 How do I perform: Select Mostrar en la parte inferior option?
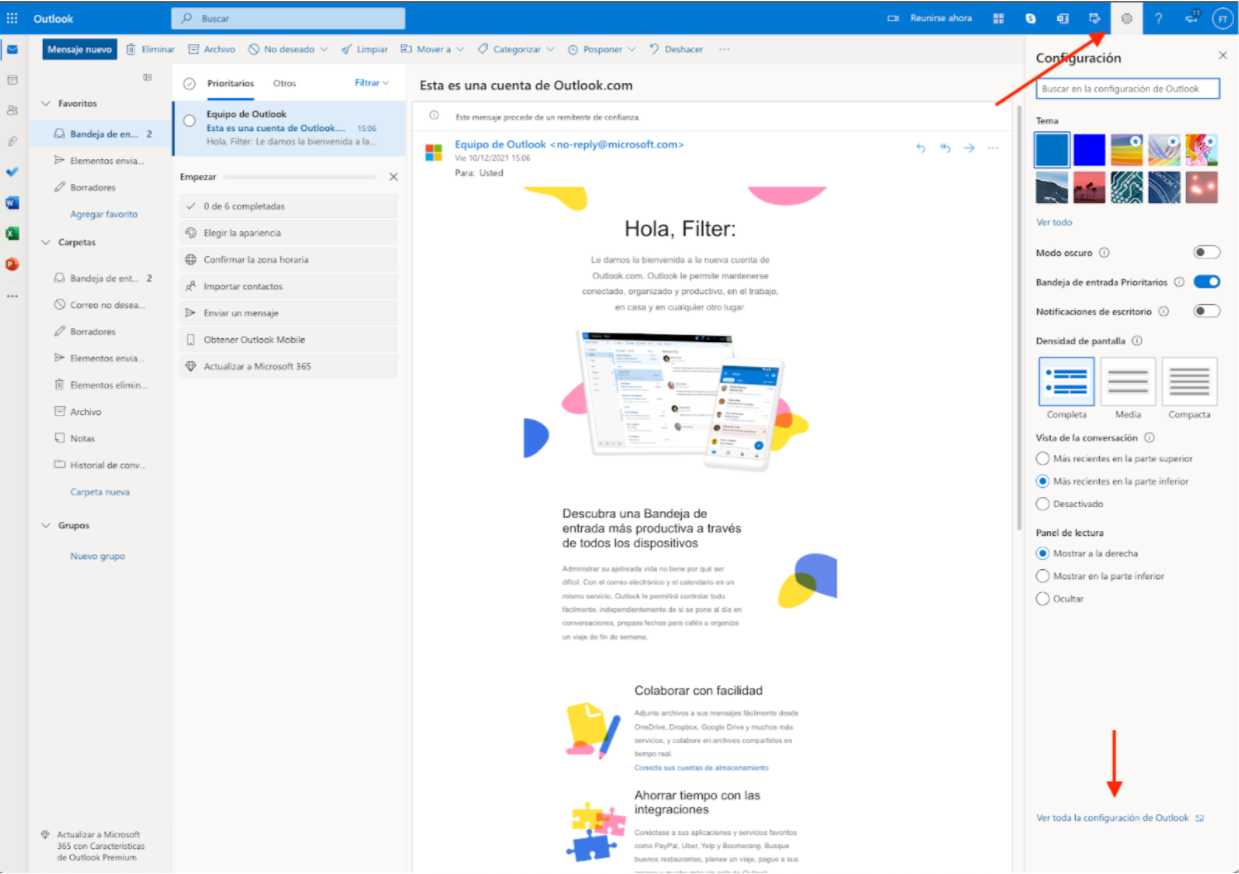[x=1043, y=576]
